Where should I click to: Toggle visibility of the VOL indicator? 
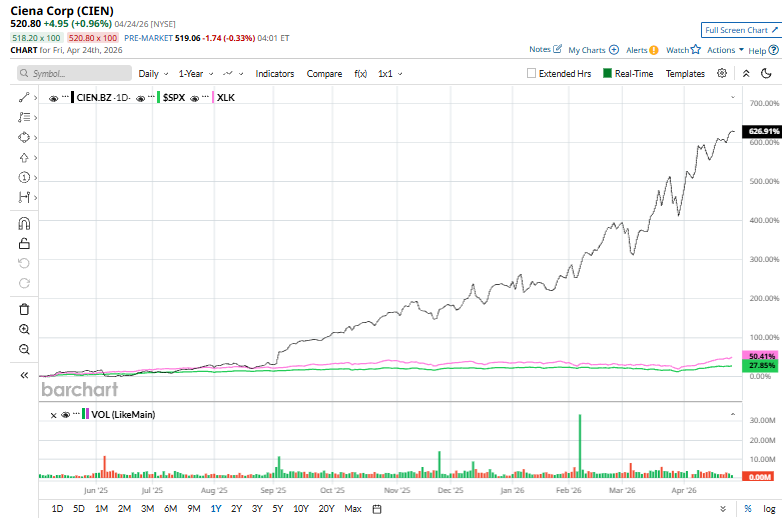point(65,415)
